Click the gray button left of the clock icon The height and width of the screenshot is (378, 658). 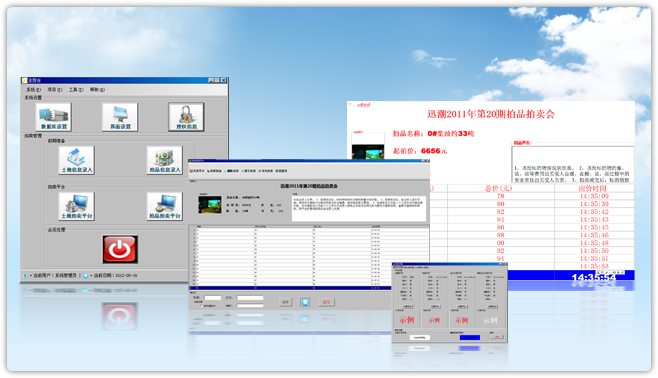click(285, 302)
